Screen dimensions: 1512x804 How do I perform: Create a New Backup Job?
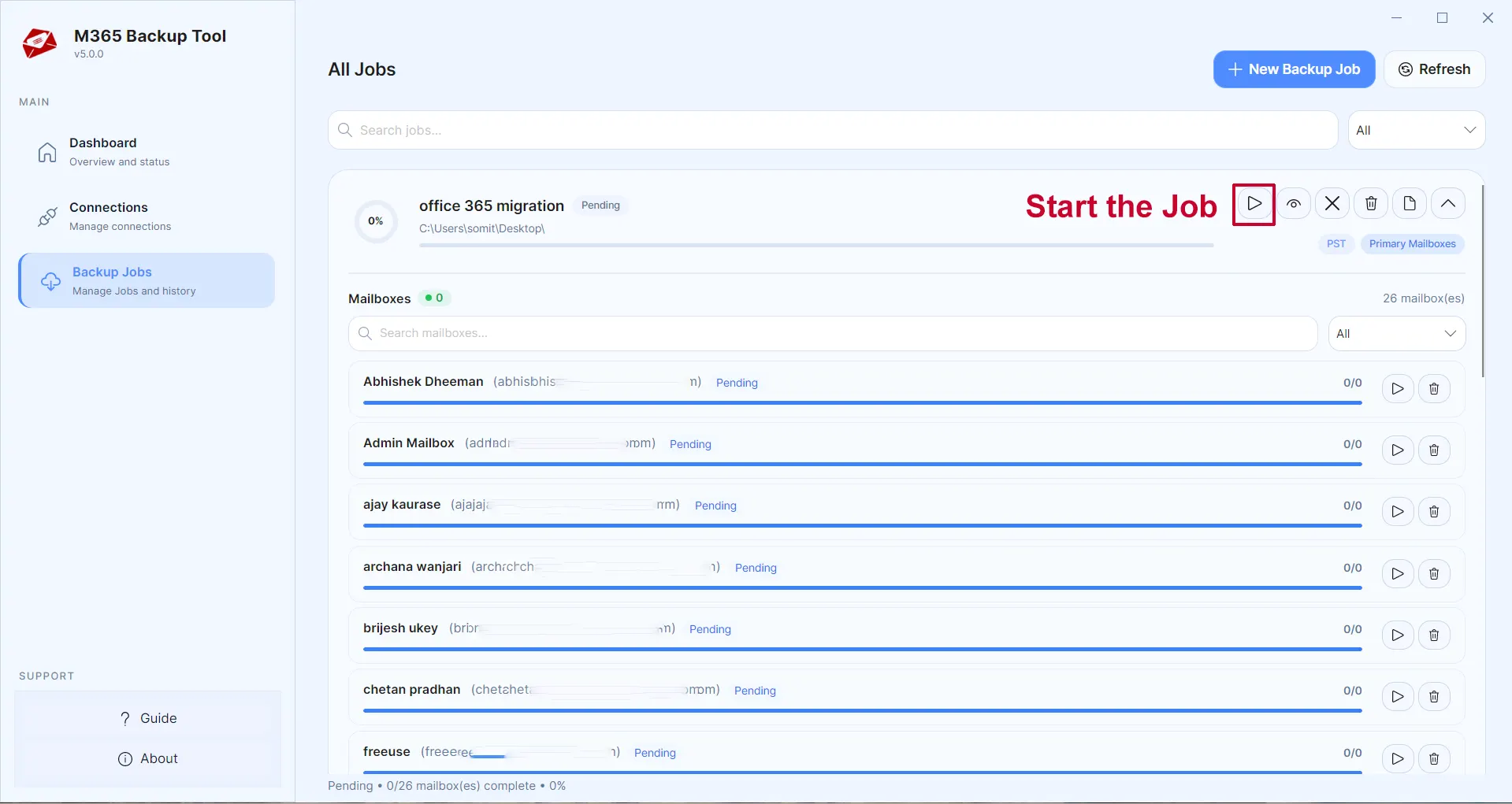pyautogui.click(x=1294, y=69)
